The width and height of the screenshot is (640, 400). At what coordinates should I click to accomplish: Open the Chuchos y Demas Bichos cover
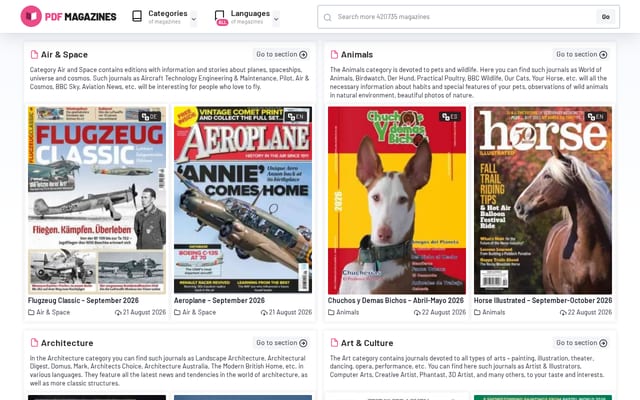tap(397, 200)
